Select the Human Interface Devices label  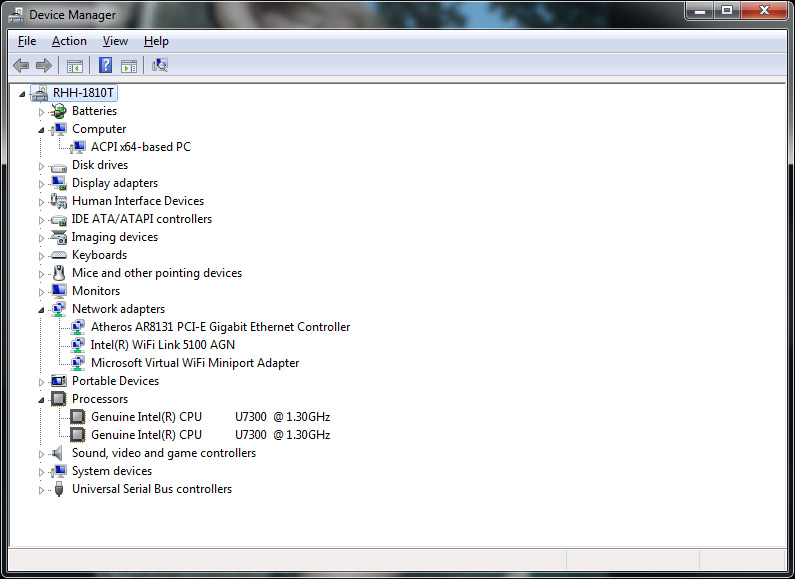pos(138,201)
